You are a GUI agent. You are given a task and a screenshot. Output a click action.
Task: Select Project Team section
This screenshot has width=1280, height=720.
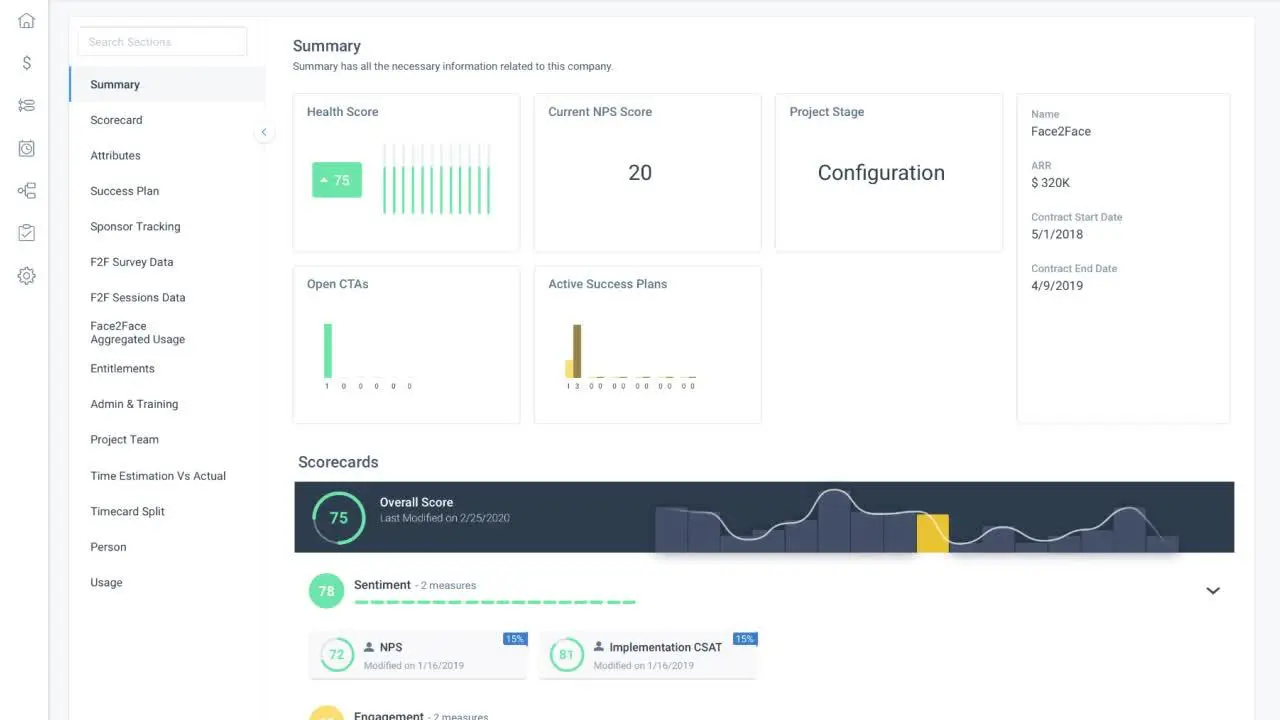click(124, 439)
